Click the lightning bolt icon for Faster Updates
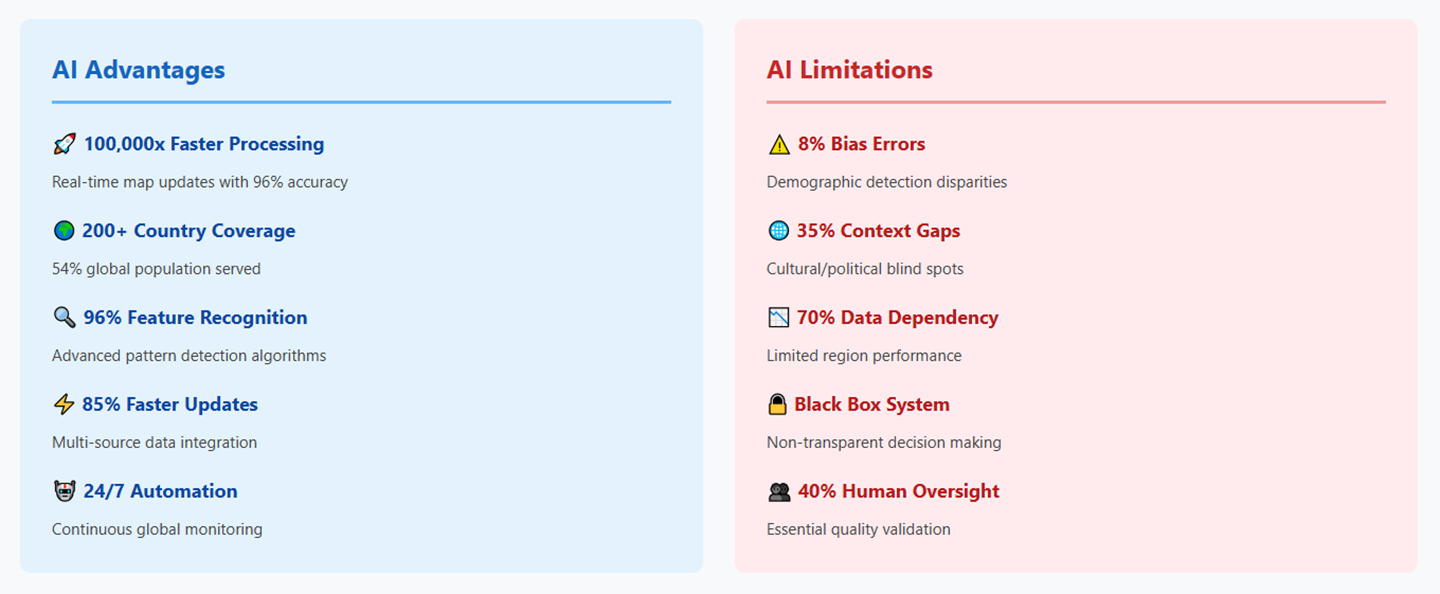The width and height of the screenshot is (1440, 594). 64,405
